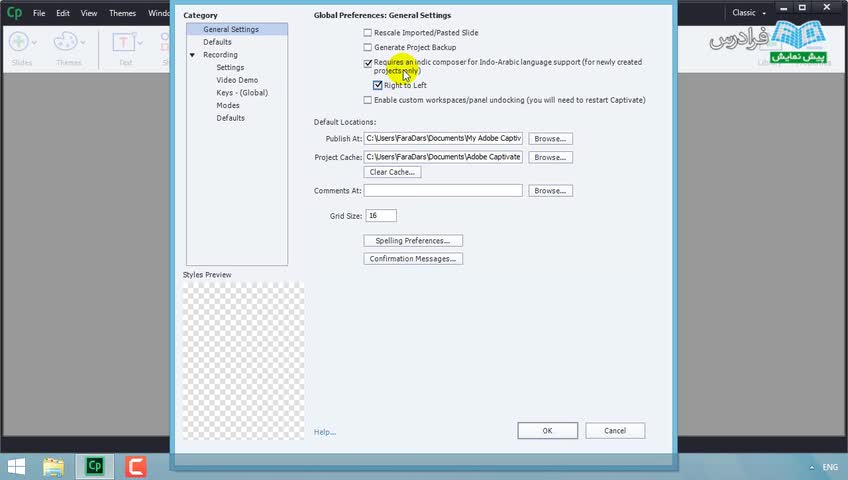Viewport: 848px width, 480px height.
Task: Click the Slides toolbar icon
Action: tap(18, 42)
